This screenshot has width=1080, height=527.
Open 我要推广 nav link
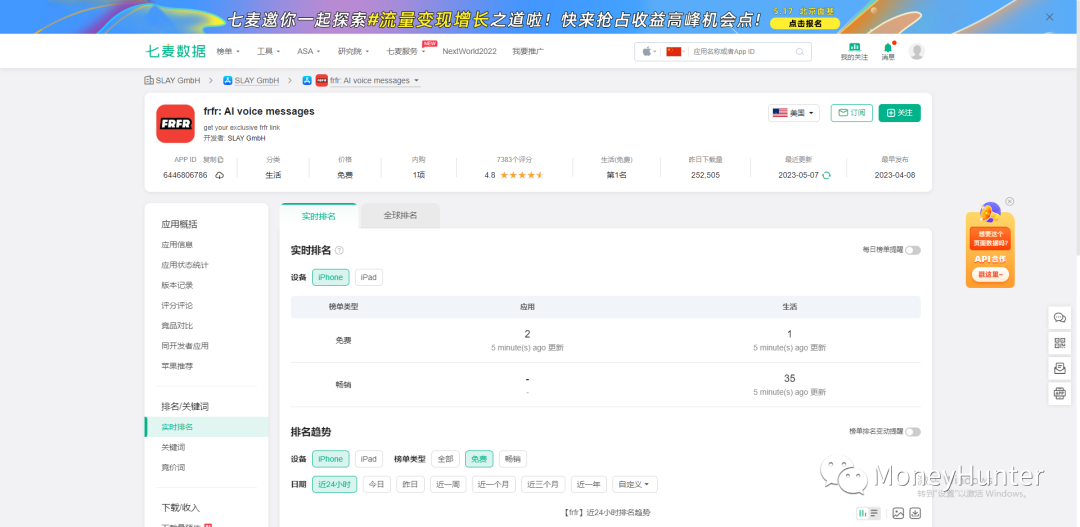click(528, 51)
